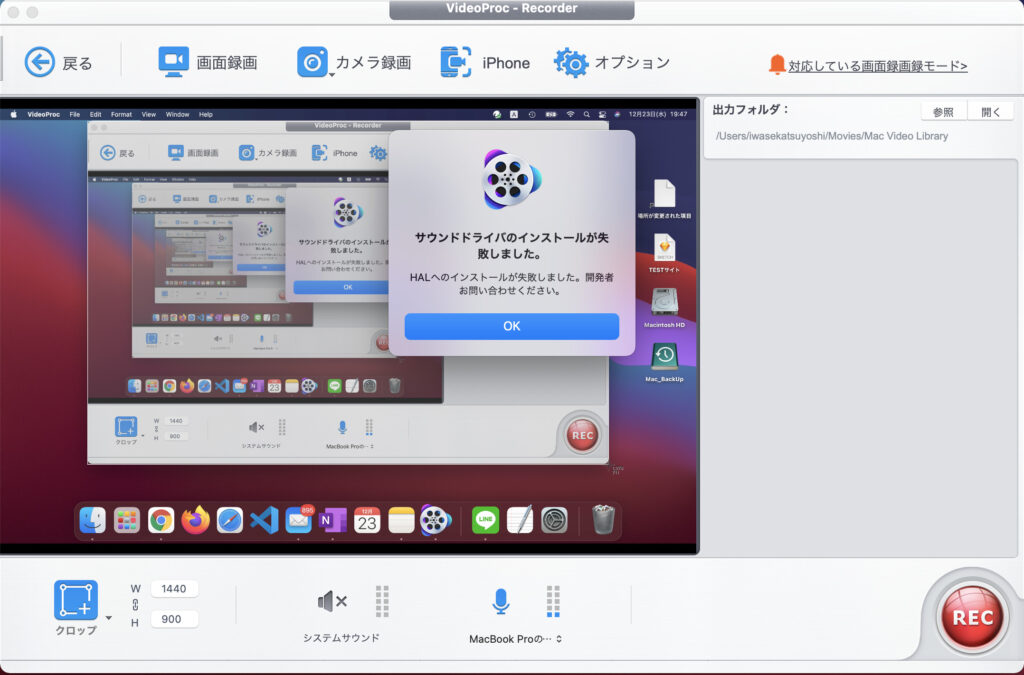Click 参照 to browse output folder

coord(943,112)
